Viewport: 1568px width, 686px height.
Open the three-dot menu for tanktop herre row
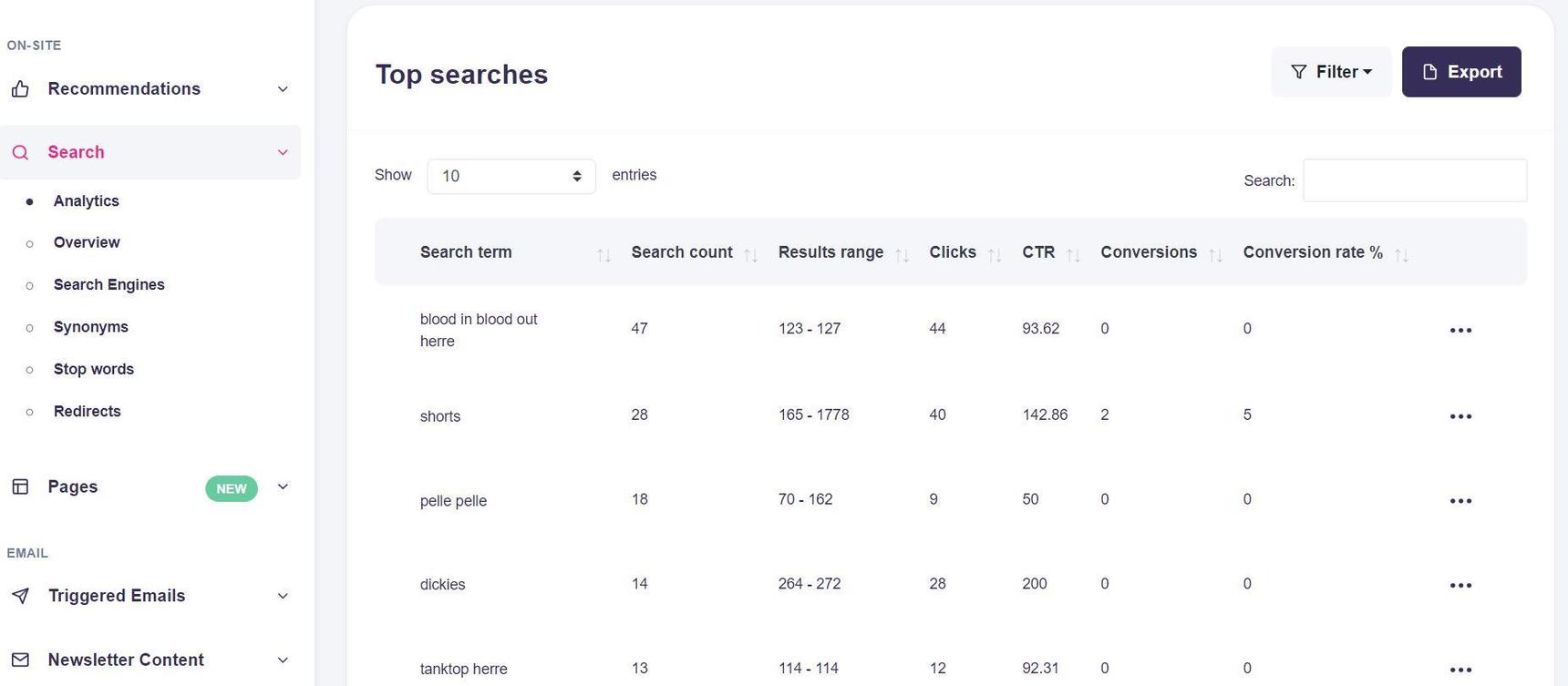(1460, 670)
